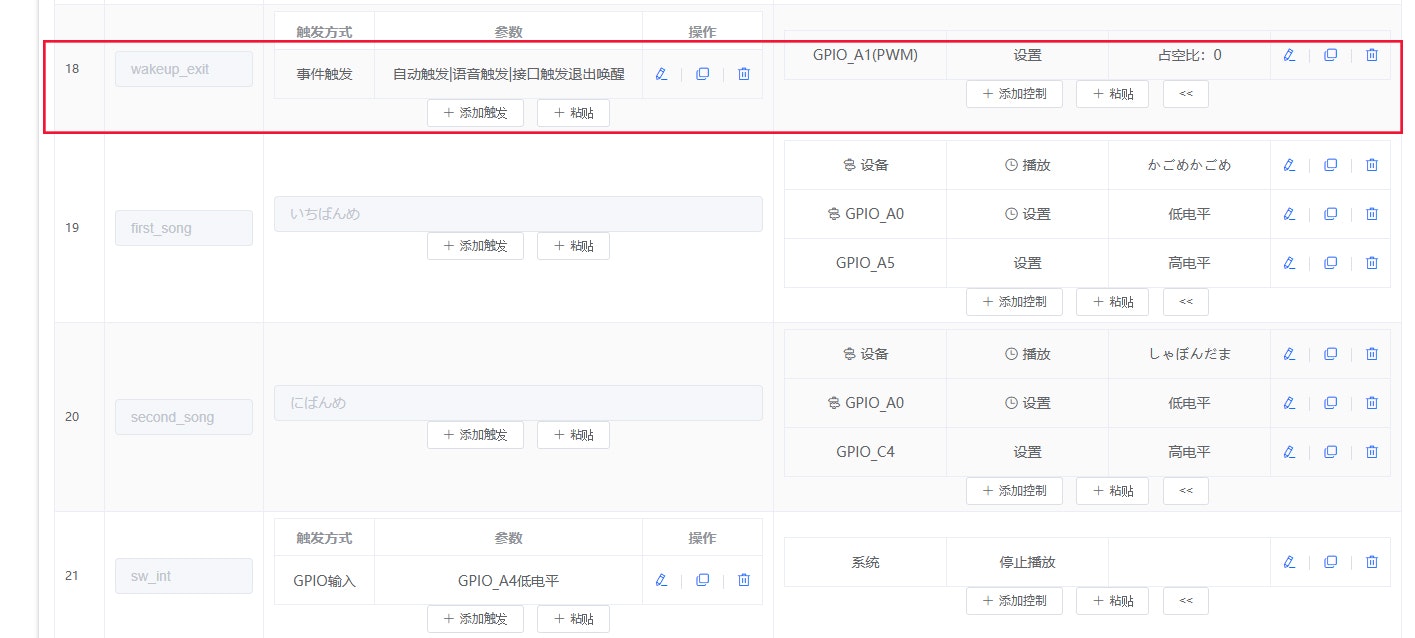Collapse sw_int controls with << button
The width and height of the screenshot is (1415, 638).
tap(1186, 601)
